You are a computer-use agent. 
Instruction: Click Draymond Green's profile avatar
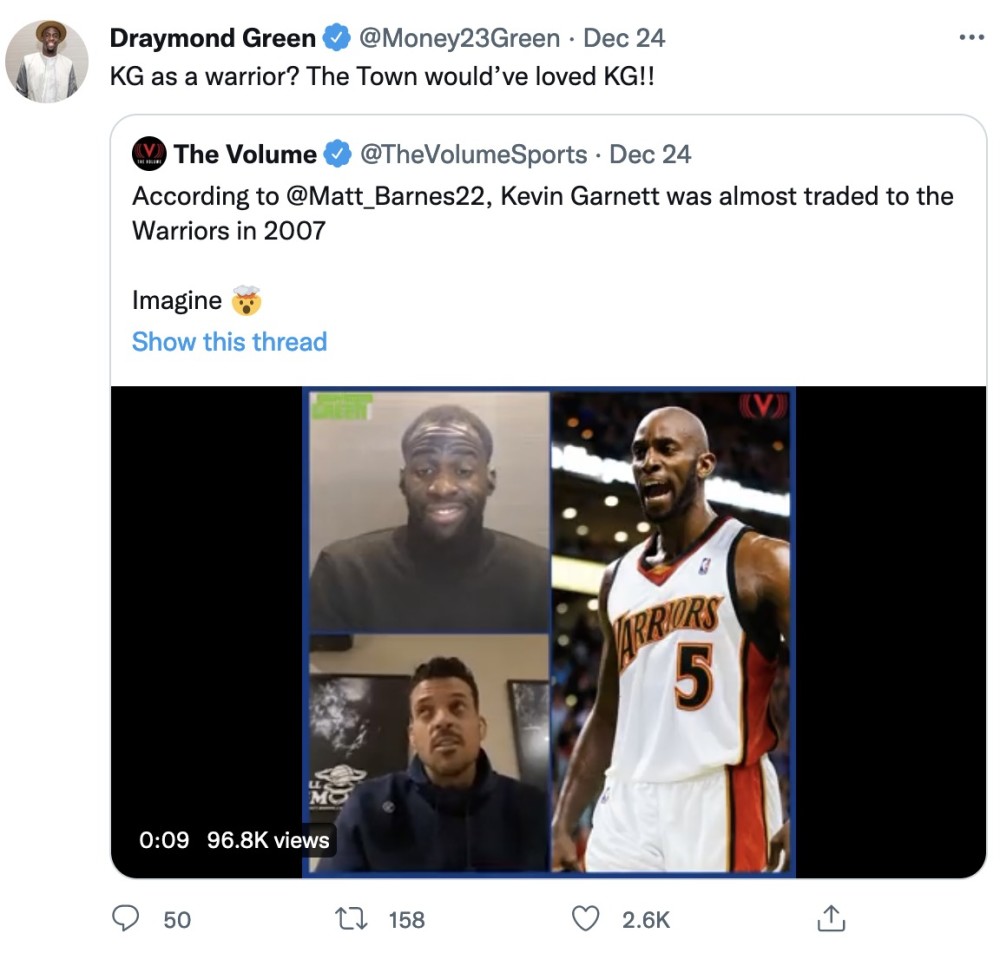point(47,61)
